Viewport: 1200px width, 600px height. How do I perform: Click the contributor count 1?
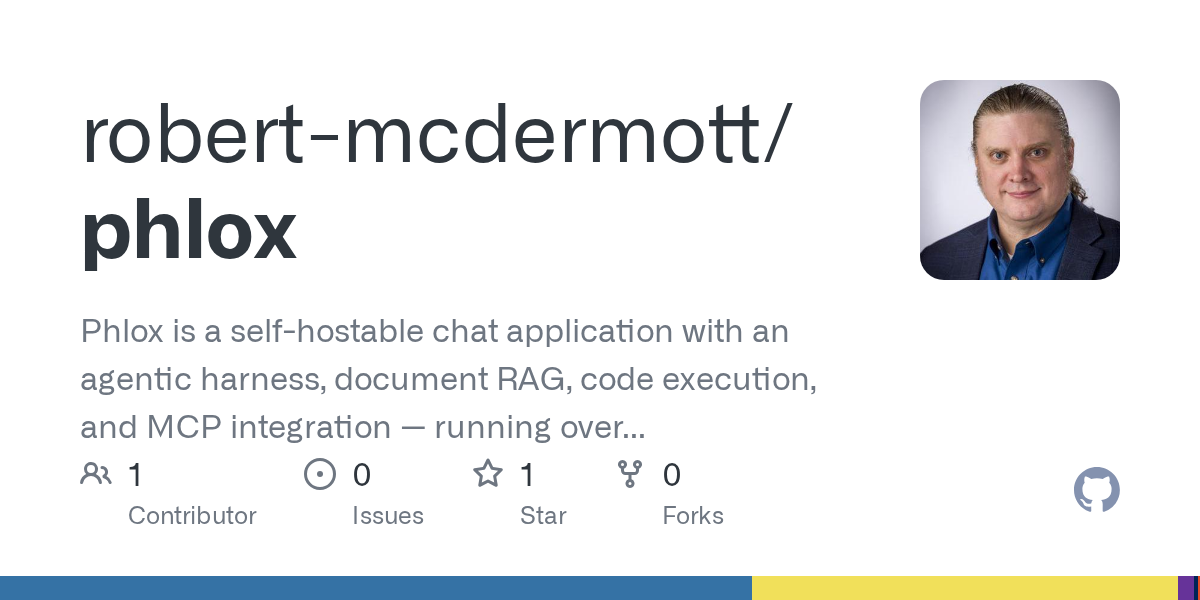point(135,475)
